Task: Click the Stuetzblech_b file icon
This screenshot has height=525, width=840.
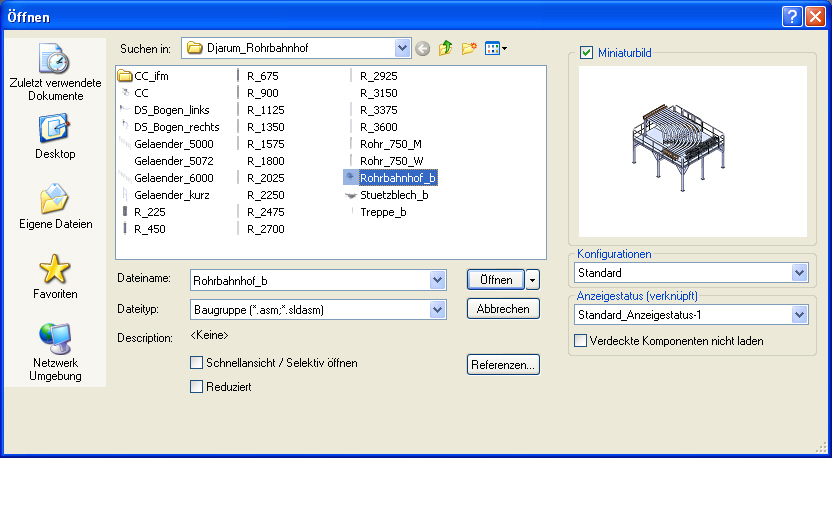Action: (x=351, y=195)
